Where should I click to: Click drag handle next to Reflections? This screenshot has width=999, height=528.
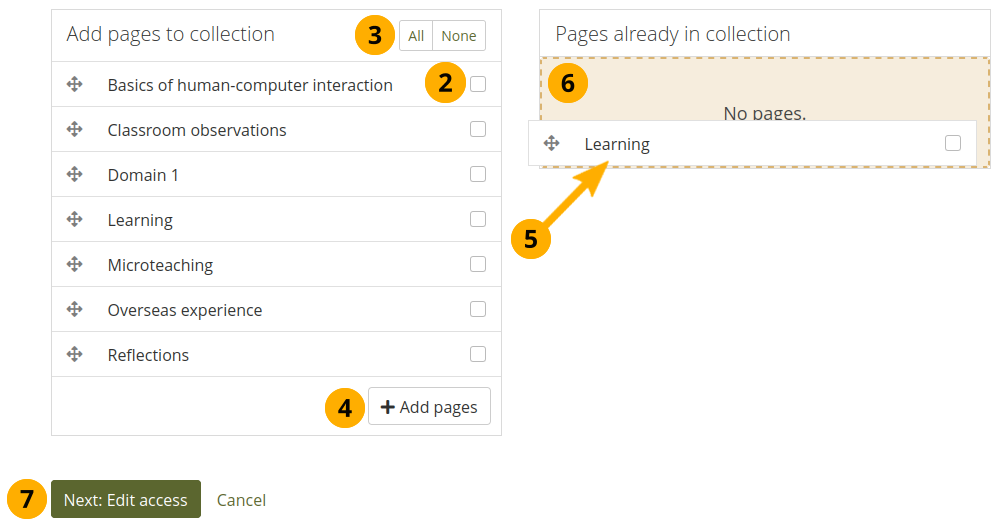pyautogui.click(x=74, y=355)
